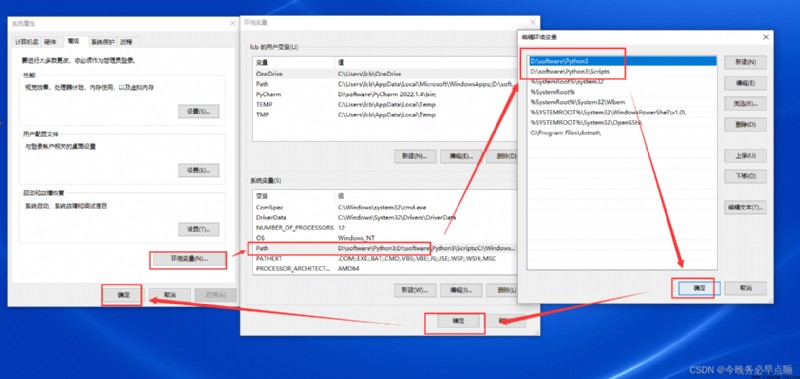The image size is (800, 379).
Task: Close the Edit Environment Variable window
Action: click(x=765, y=37)
